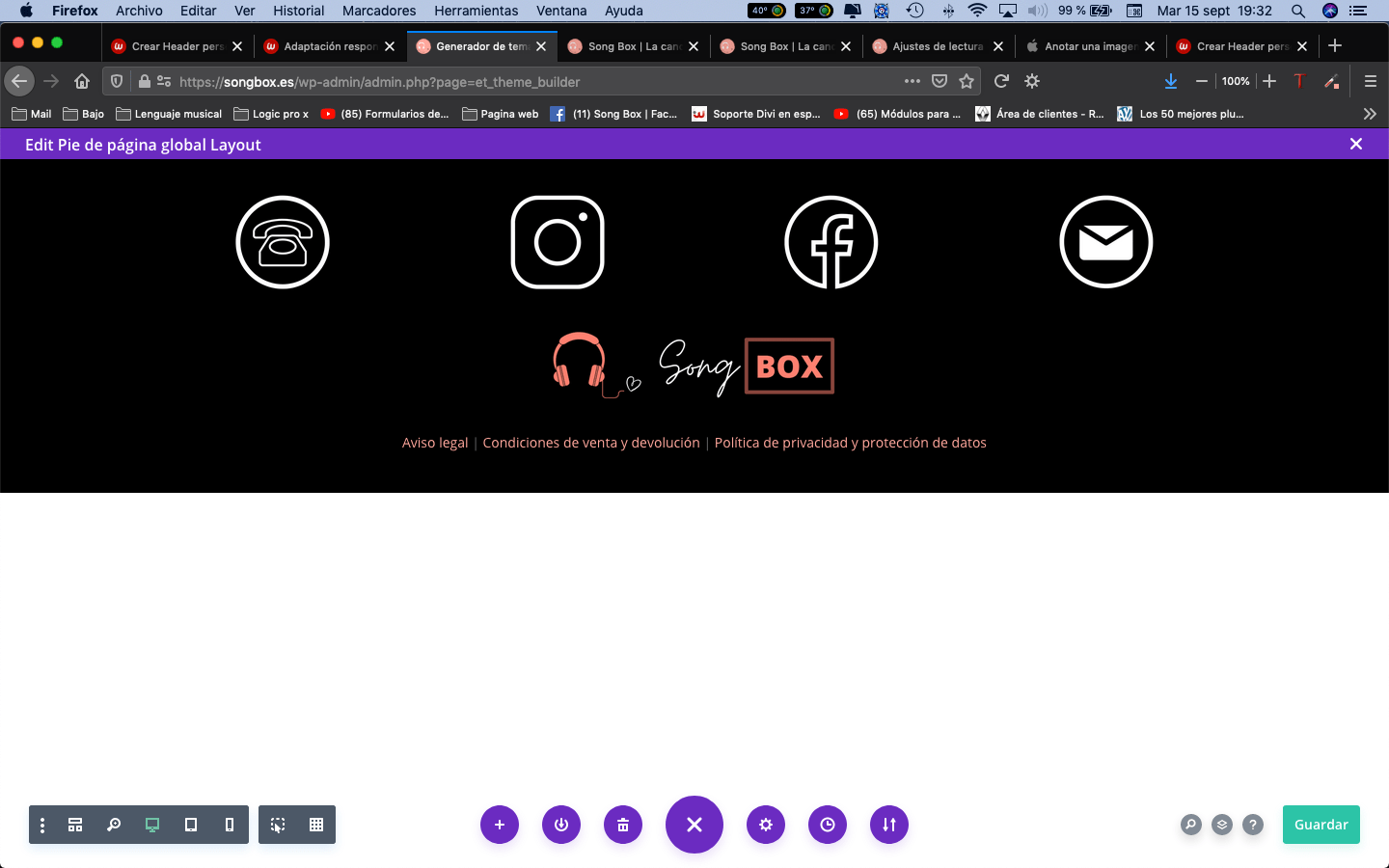Save page to Pocket icon
1389x868 pixels.
click(x=940, y=81)
